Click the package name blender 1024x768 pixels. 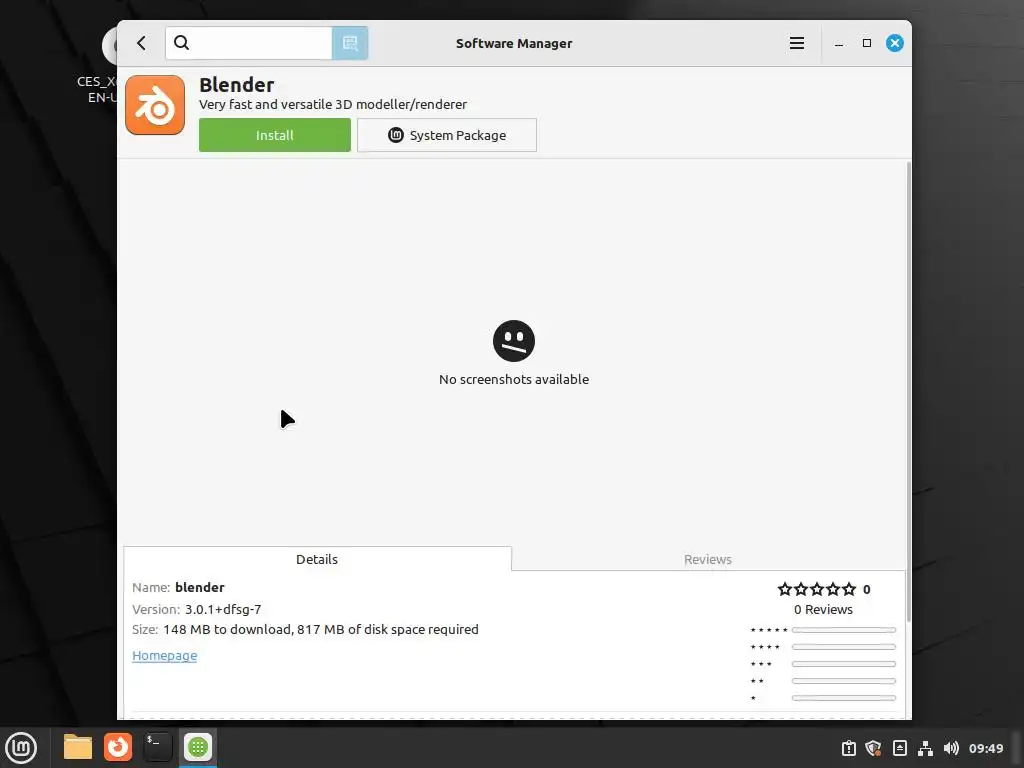click(x=200, y=587)
